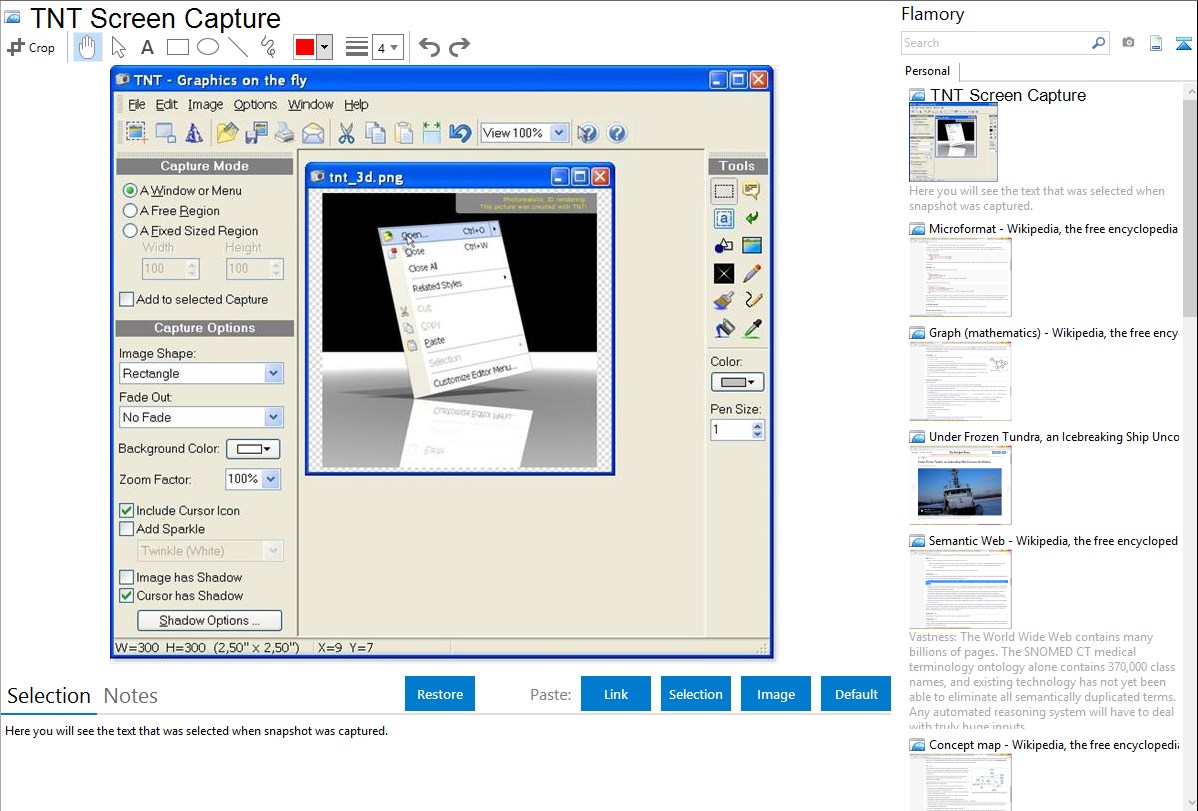Screen dimensions: 1198x811
Task: Pick the freehand squiggle drawing tool
Action: point(268,47)
